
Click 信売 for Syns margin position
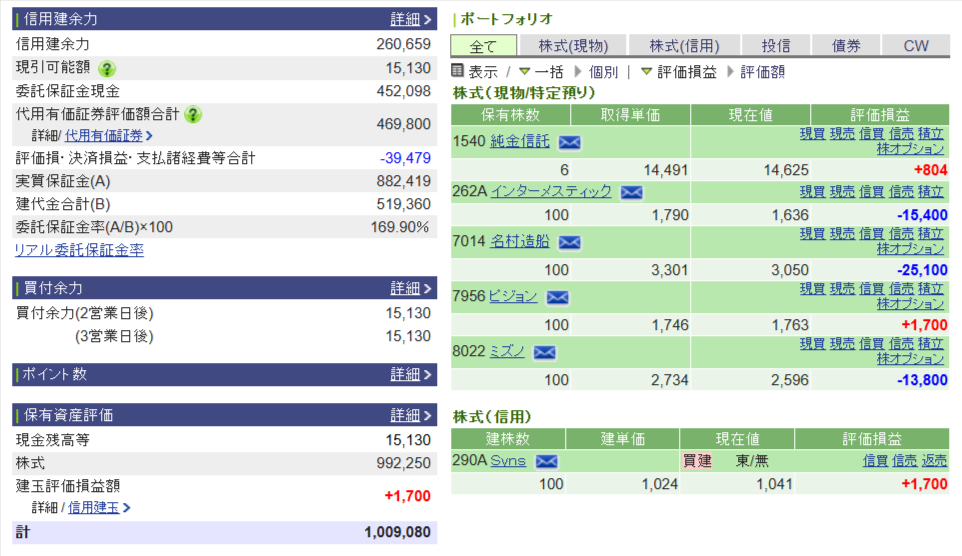coord(904,460)
